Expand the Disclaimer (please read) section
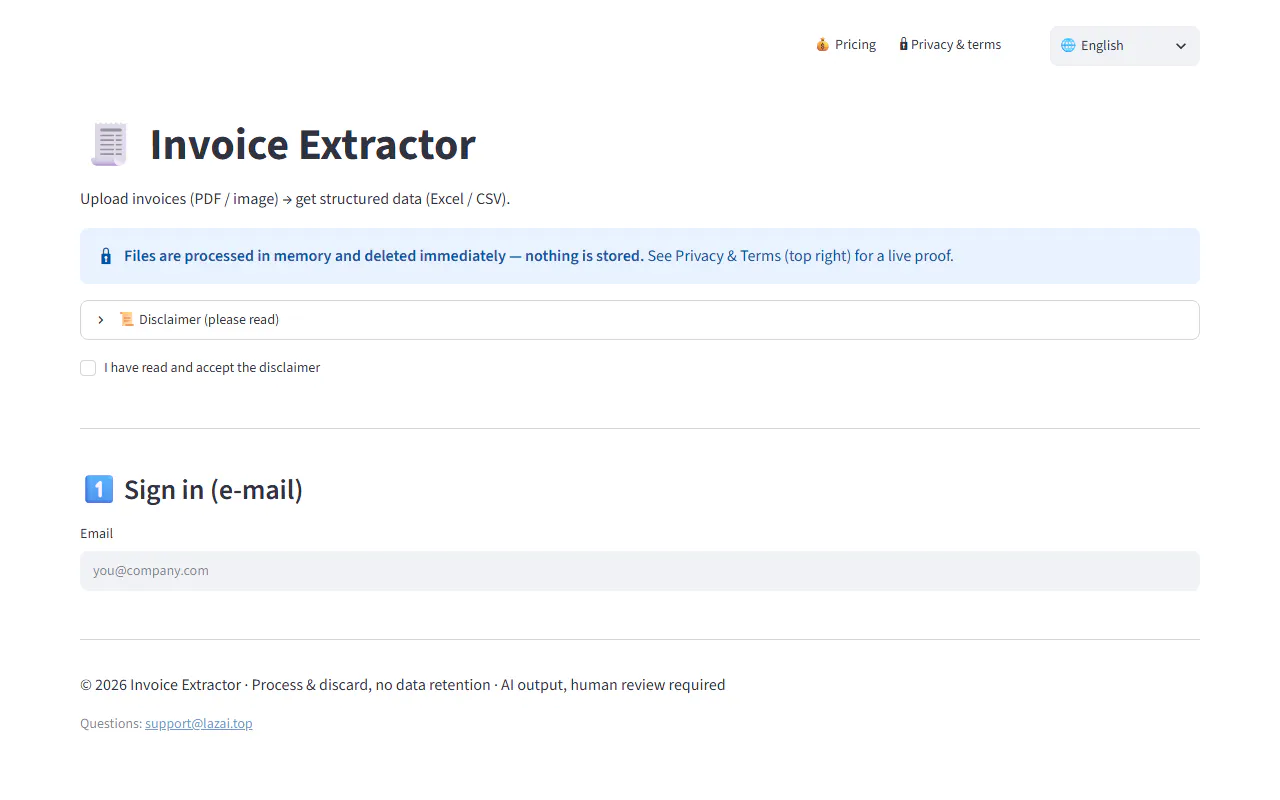This screenshot has width=1280, height=800. [640, 320]
